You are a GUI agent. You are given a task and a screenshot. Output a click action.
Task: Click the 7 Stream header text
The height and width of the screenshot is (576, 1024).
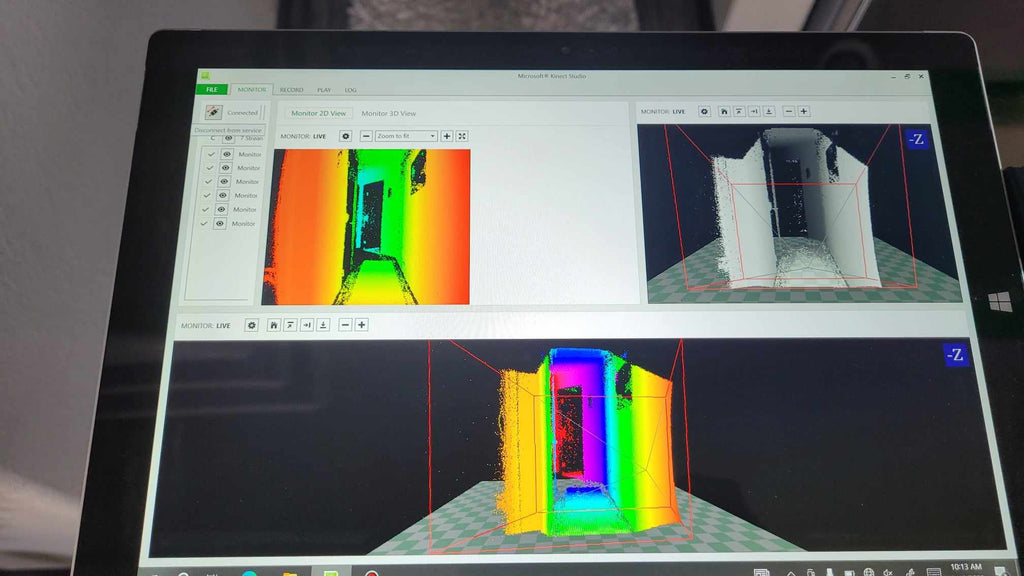[251, 138]
